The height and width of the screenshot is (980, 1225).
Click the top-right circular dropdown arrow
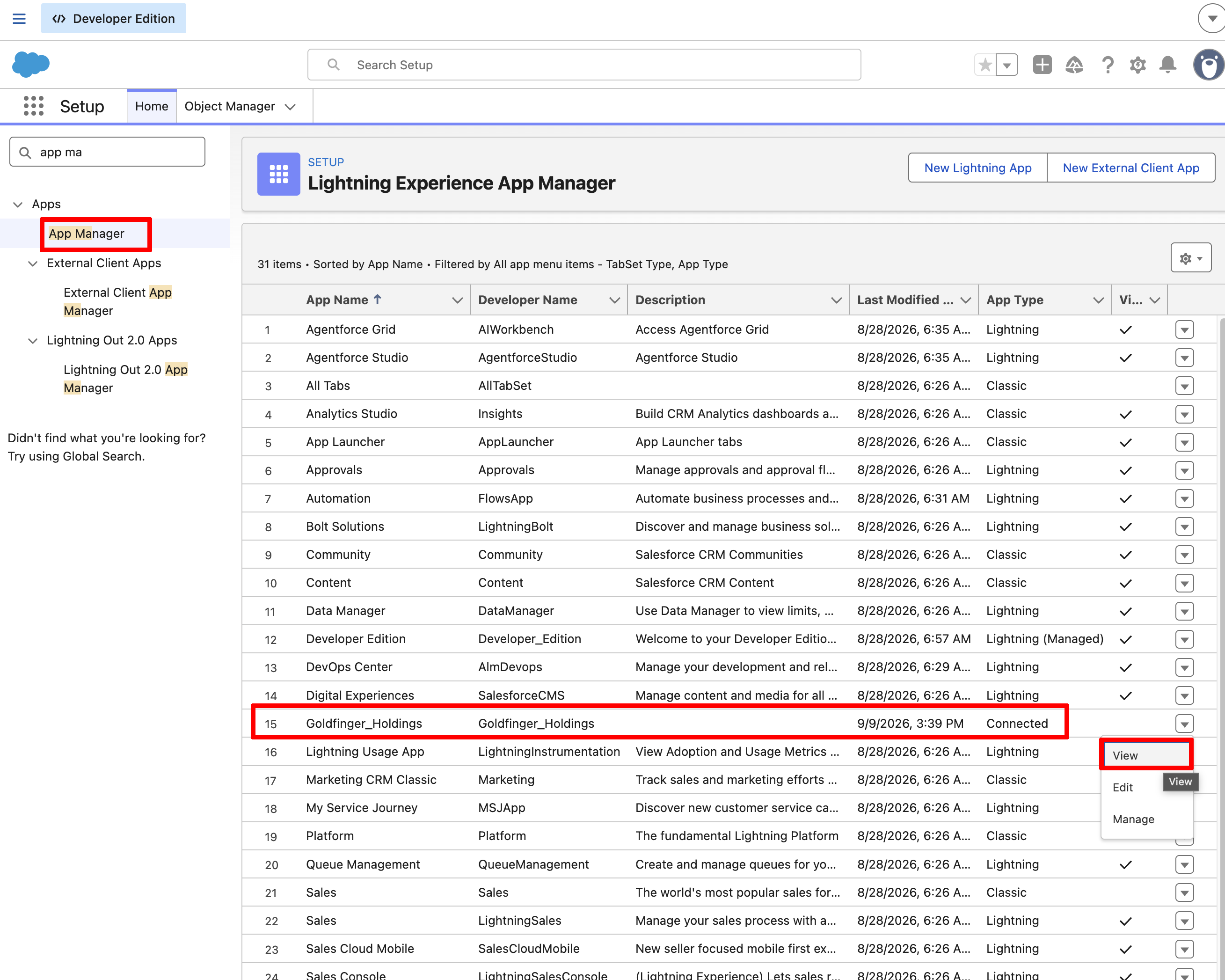pos(1211,18)
